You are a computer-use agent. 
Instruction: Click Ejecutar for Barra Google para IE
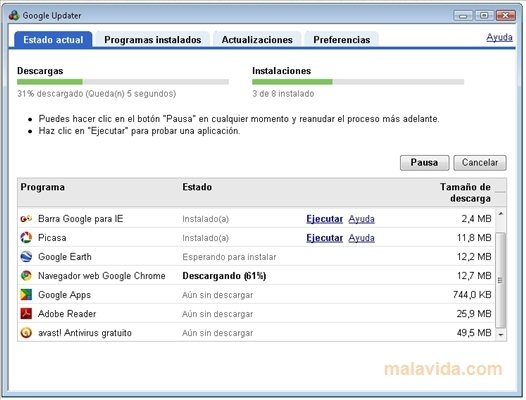click(x=324, y=219)
